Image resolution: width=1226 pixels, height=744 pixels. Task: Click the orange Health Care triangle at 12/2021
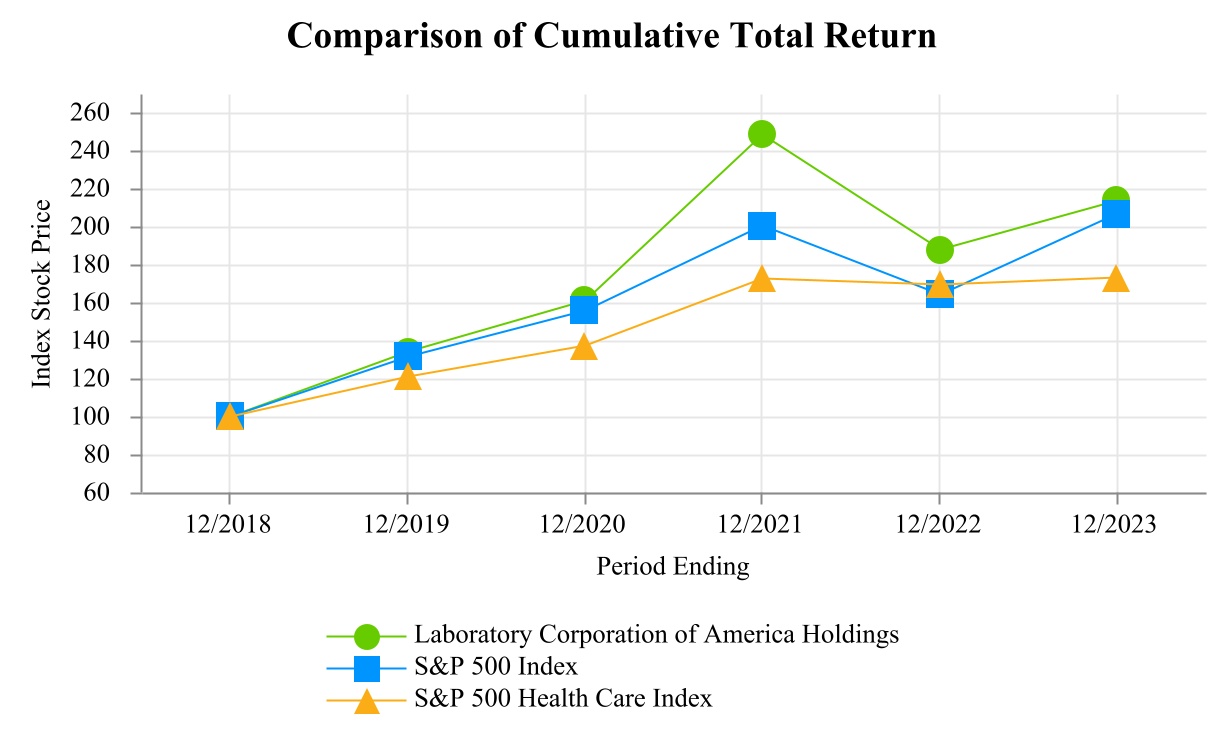coord(762,279)
